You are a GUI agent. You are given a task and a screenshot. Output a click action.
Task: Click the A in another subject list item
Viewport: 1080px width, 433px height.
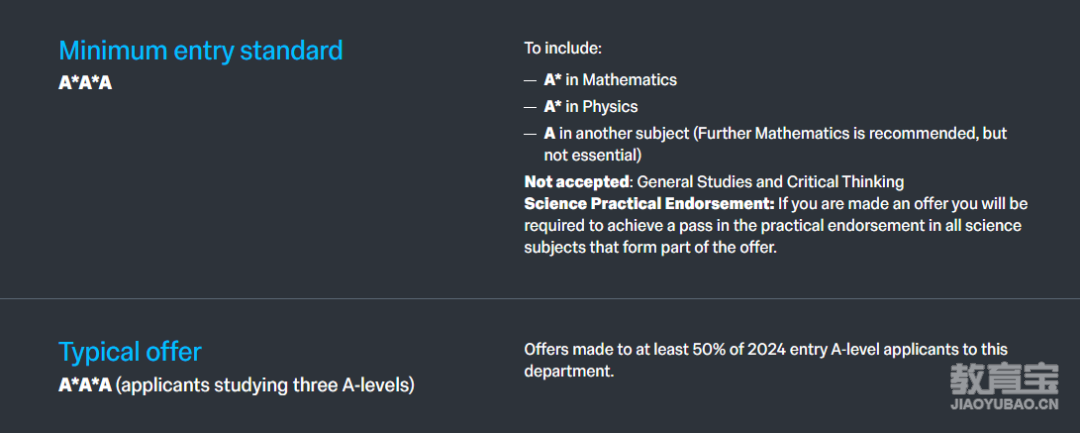point(776,145)
